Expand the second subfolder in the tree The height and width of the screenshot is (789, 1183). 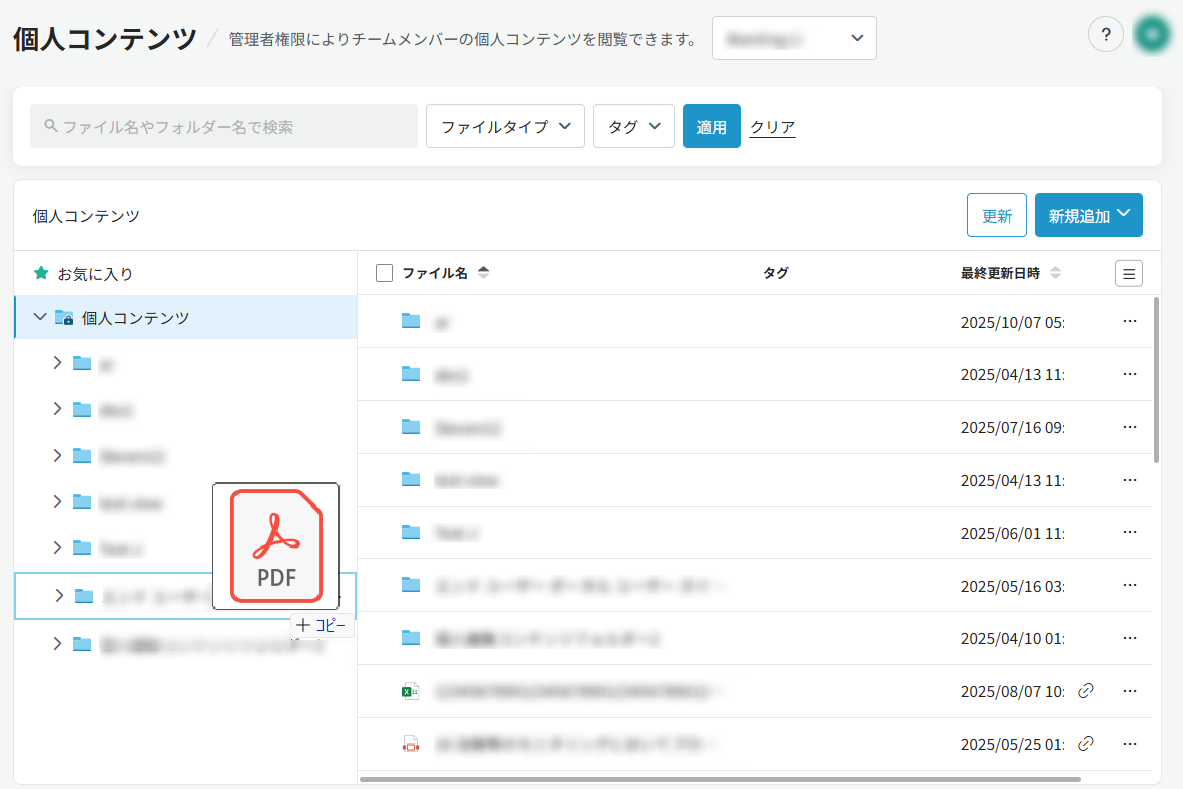coord(57,409)
